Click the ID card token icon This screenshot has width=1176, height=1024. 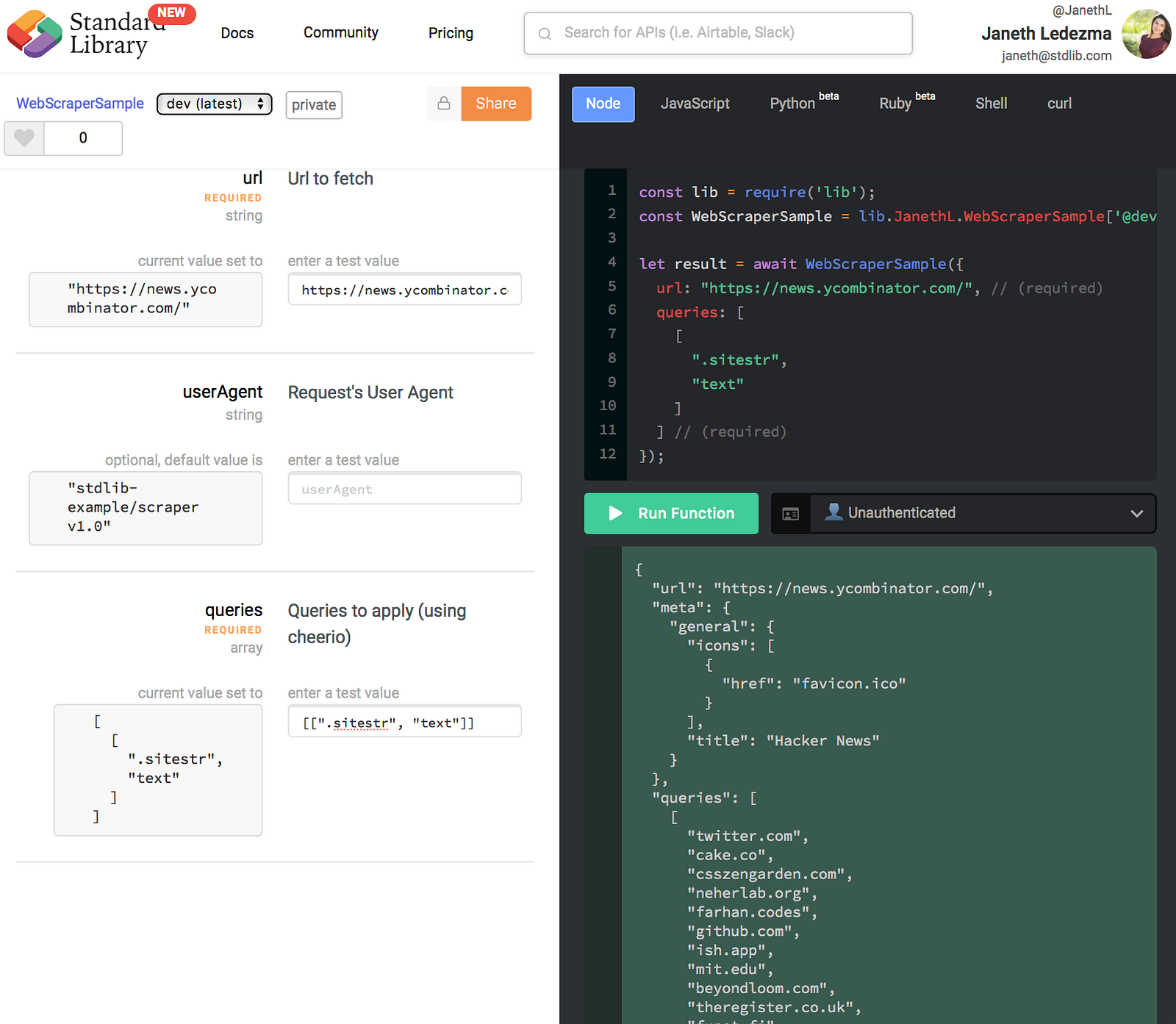(791, 514)
